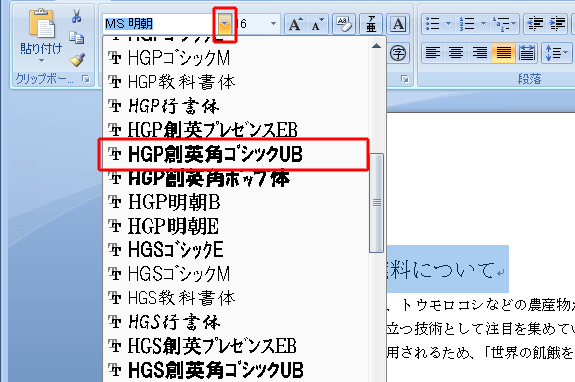
Task: Expand the bullets list dropdown arrow
Action: click(448, 24)
